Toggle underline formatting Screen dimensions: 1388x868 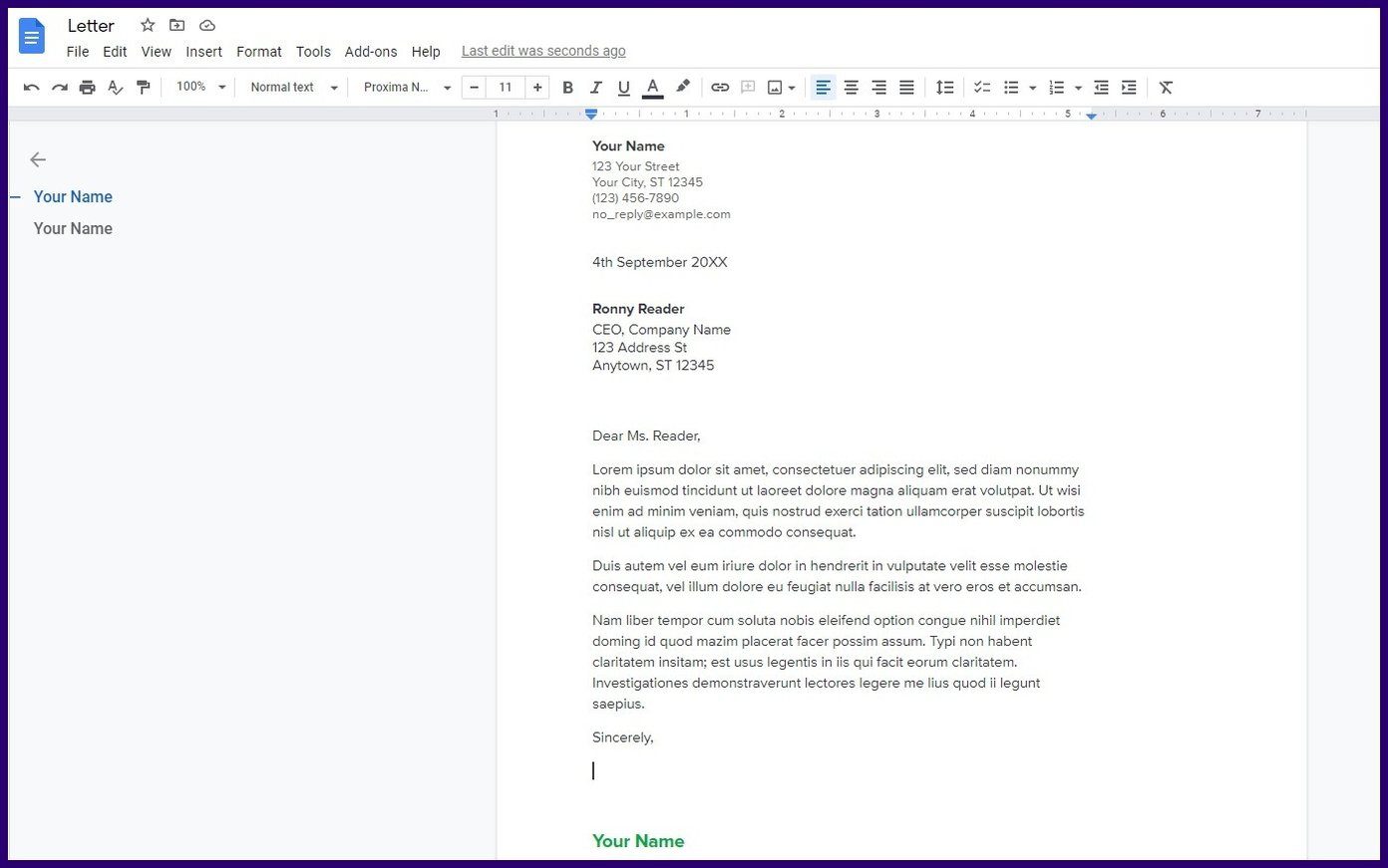coord(624,88)
